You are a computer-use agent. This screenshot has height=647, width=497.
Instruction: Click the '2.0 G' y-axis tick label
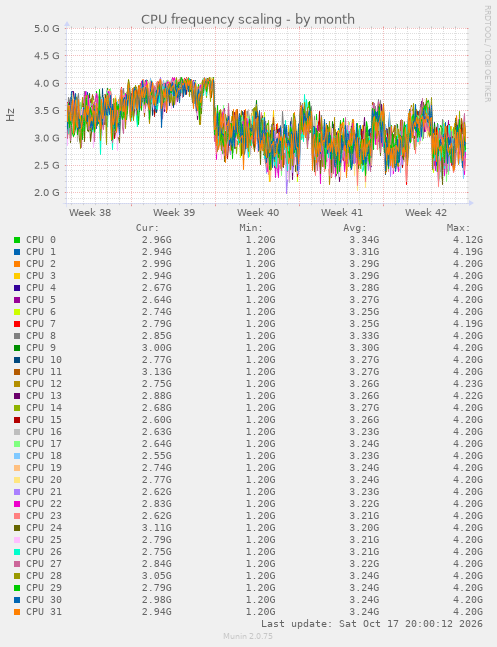pyautogui.click(x=47, y=193)
